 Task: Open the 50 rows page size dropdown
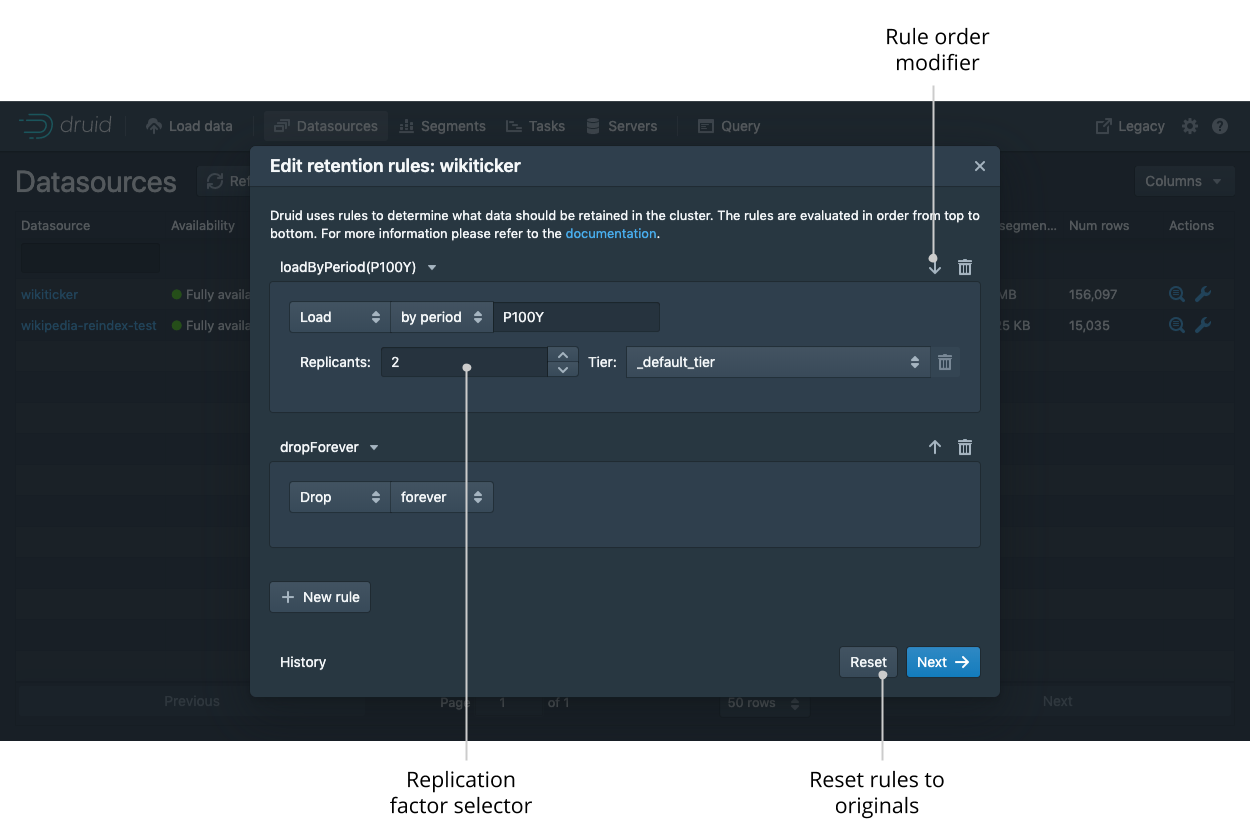(765, 703)
